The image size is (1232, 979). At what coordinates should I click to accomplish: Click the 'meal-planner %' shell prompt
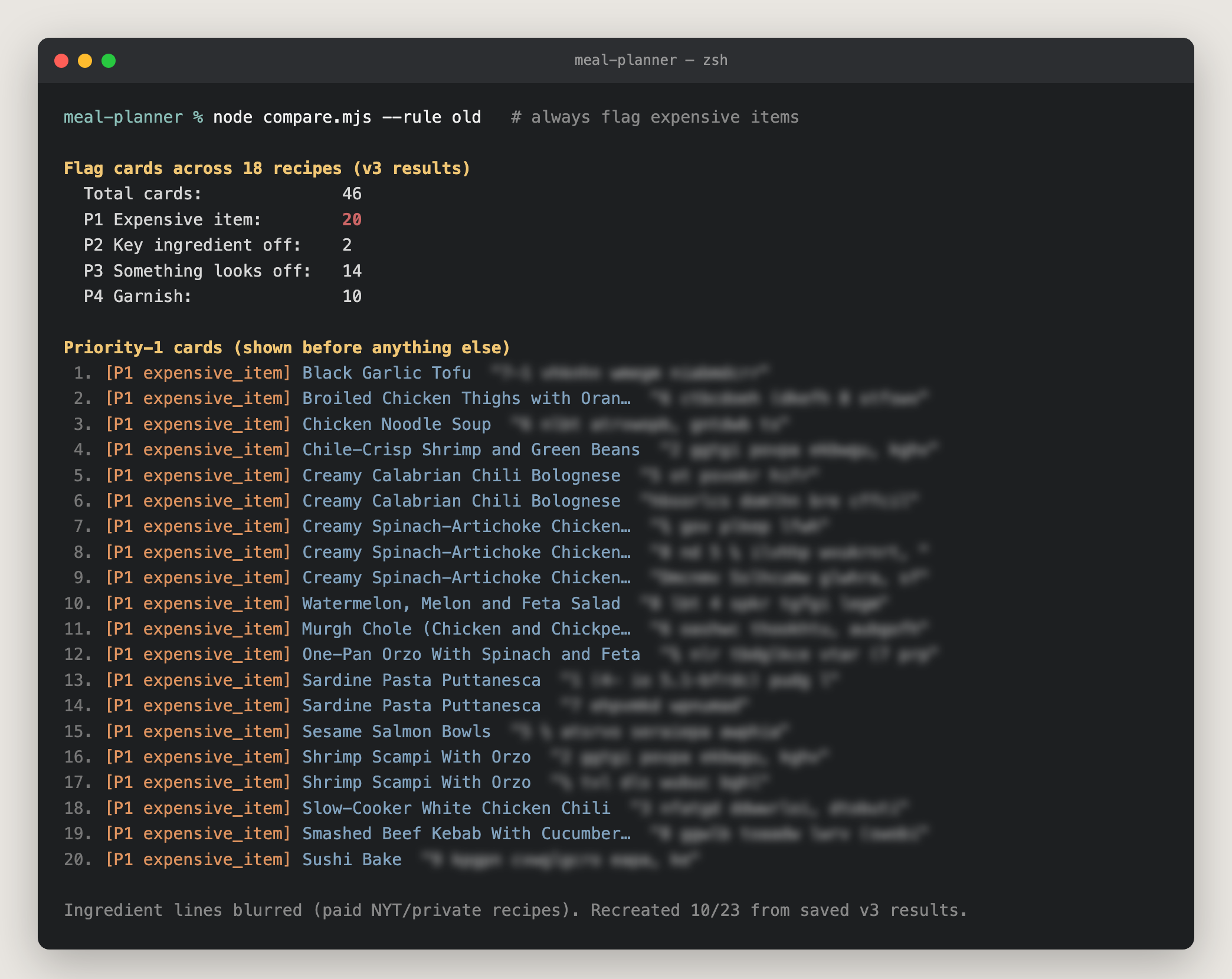tap(133, 117)
